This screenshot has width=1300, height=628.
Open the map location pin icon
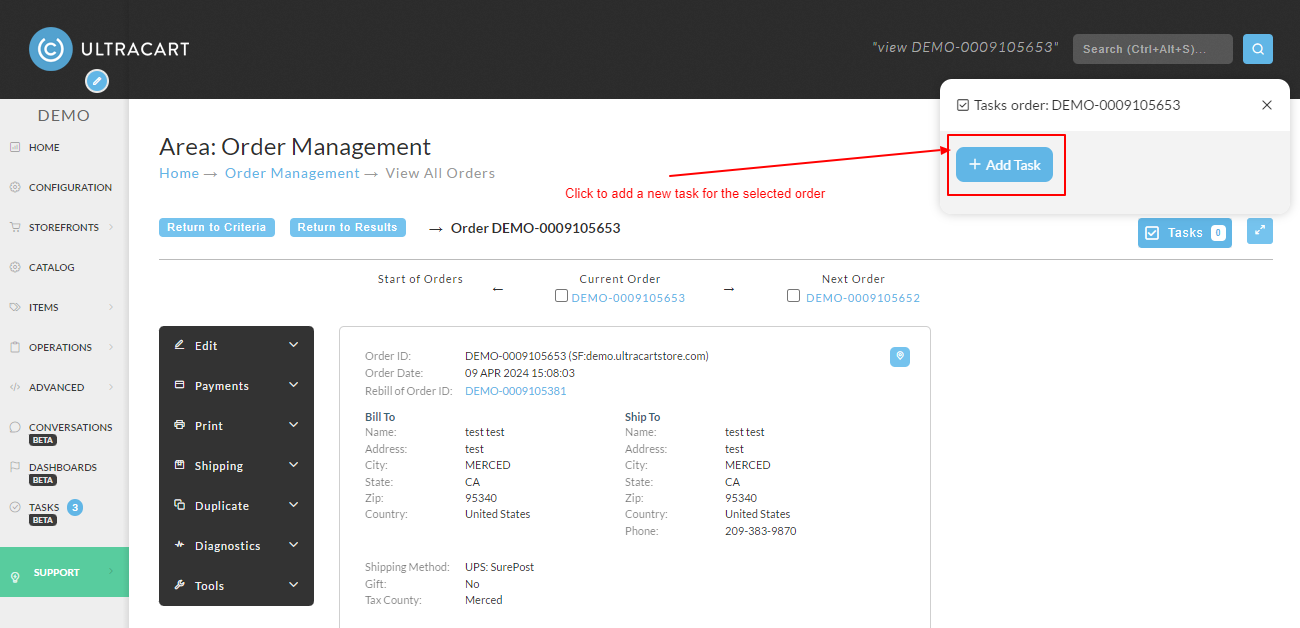click(x=900, y=357)
